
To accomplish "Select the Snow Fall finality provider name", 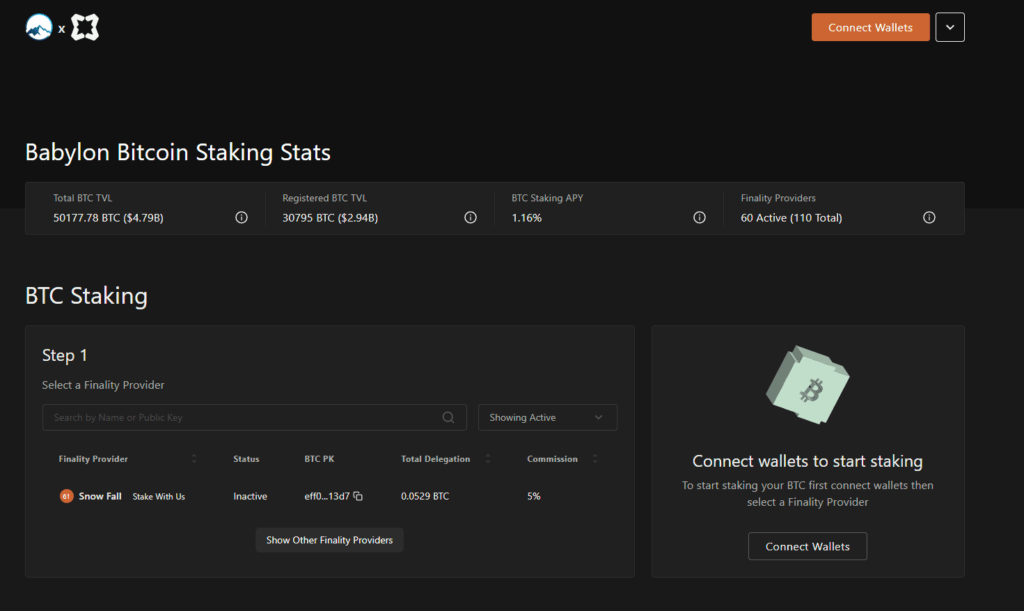I will point(100,496).
